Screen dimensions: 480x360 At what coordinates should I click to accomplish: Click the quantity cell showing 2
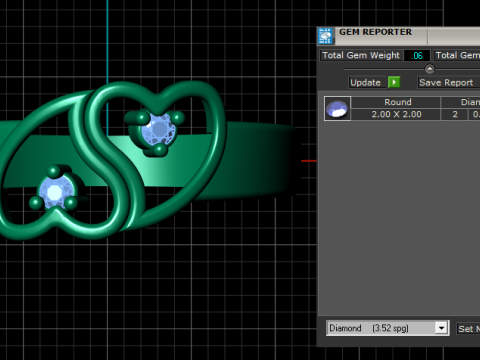455,114
